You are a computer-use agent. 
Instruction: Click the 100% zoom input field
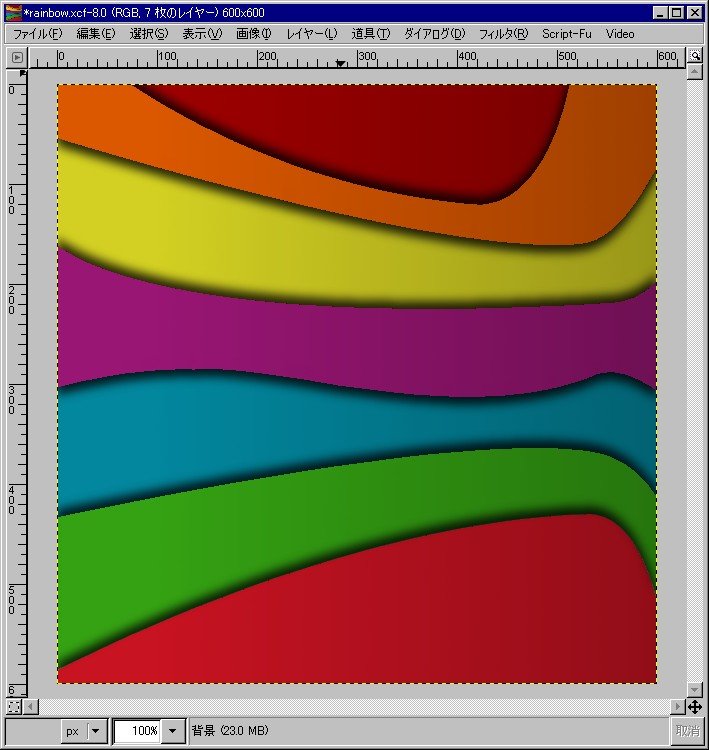[137, 731]
